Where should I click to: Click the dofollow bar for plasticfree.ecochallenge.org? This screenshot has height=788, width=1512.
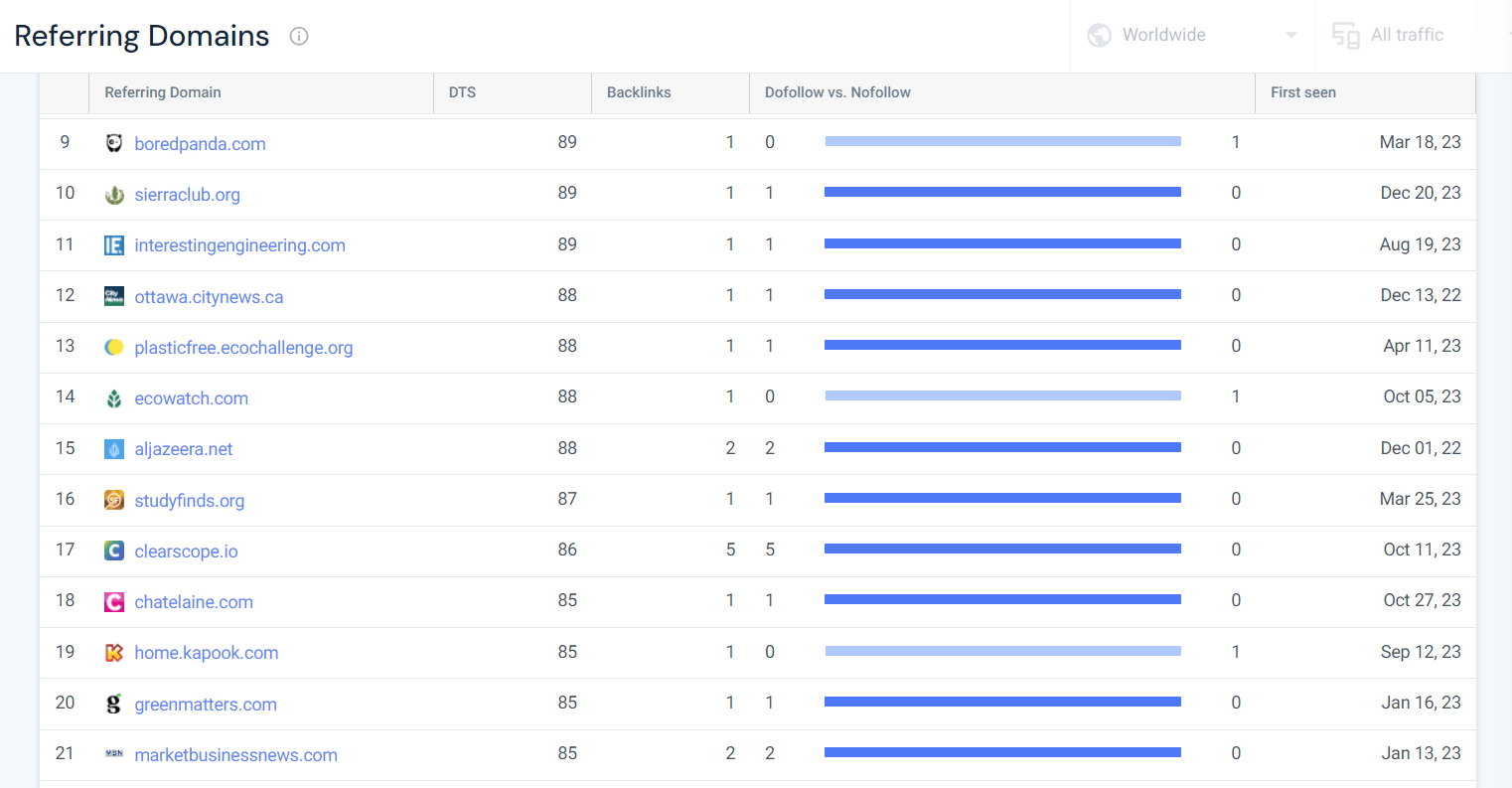point(1002,346)
